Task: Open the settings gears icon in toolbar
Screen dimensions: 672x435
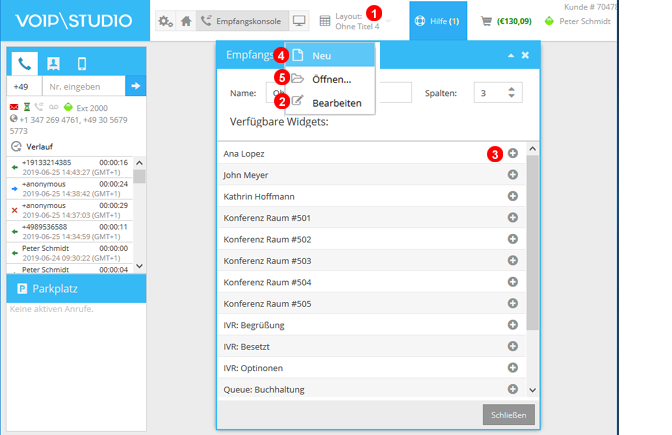Action: [x=166, y=21]
